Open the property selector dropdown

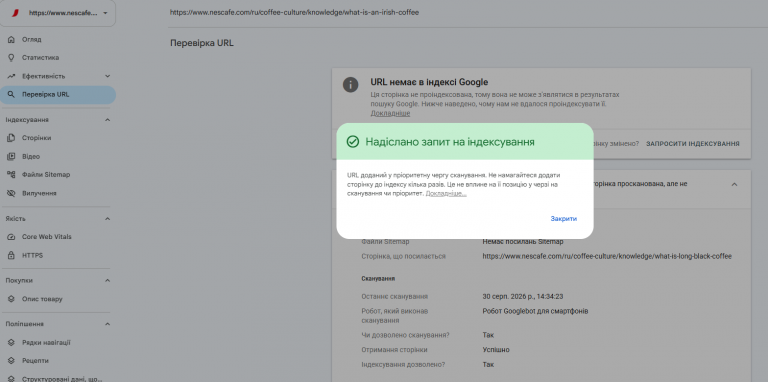pyautogui.click(x=58, y=13)
